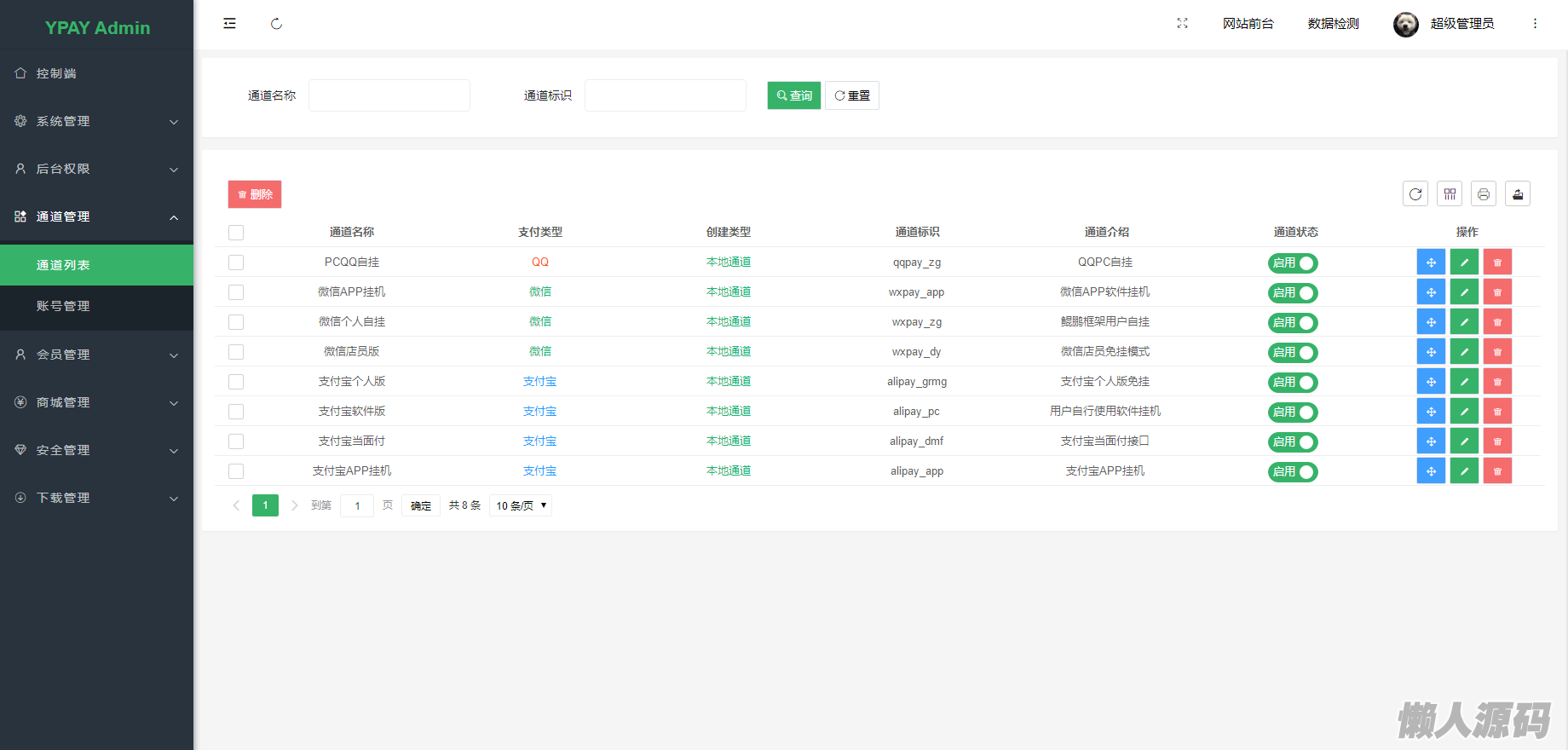This screenshot has width=1568, height=750.
Task: Open the column filter grid icon
Action: tap(1449, 194)
